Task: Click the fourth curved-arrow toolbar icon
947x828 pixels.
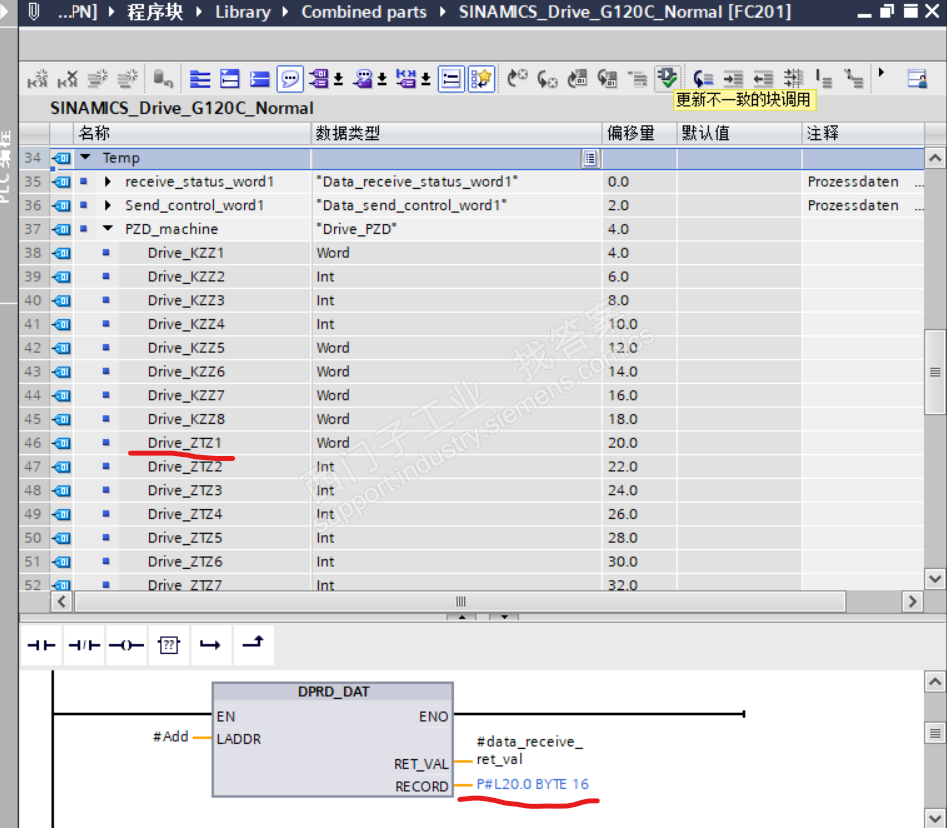Action: coord(607,79)
